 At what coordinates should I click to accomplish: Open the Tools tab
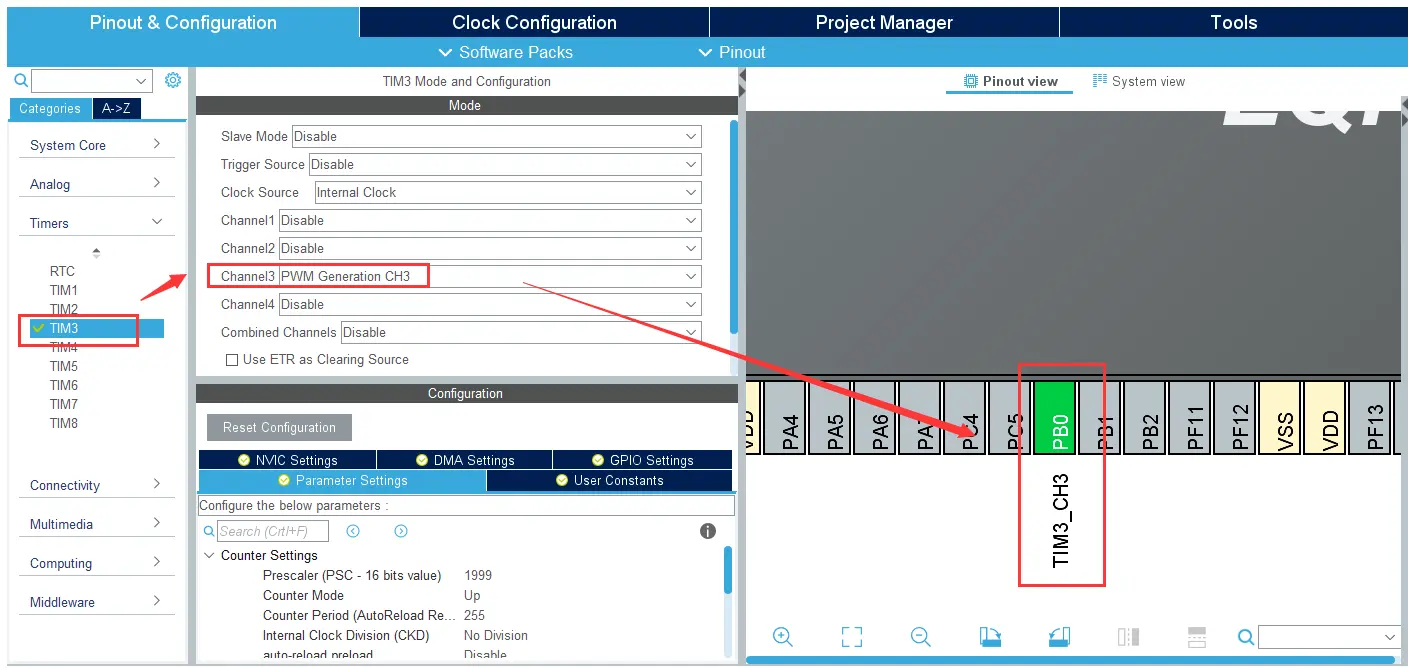1233,22
